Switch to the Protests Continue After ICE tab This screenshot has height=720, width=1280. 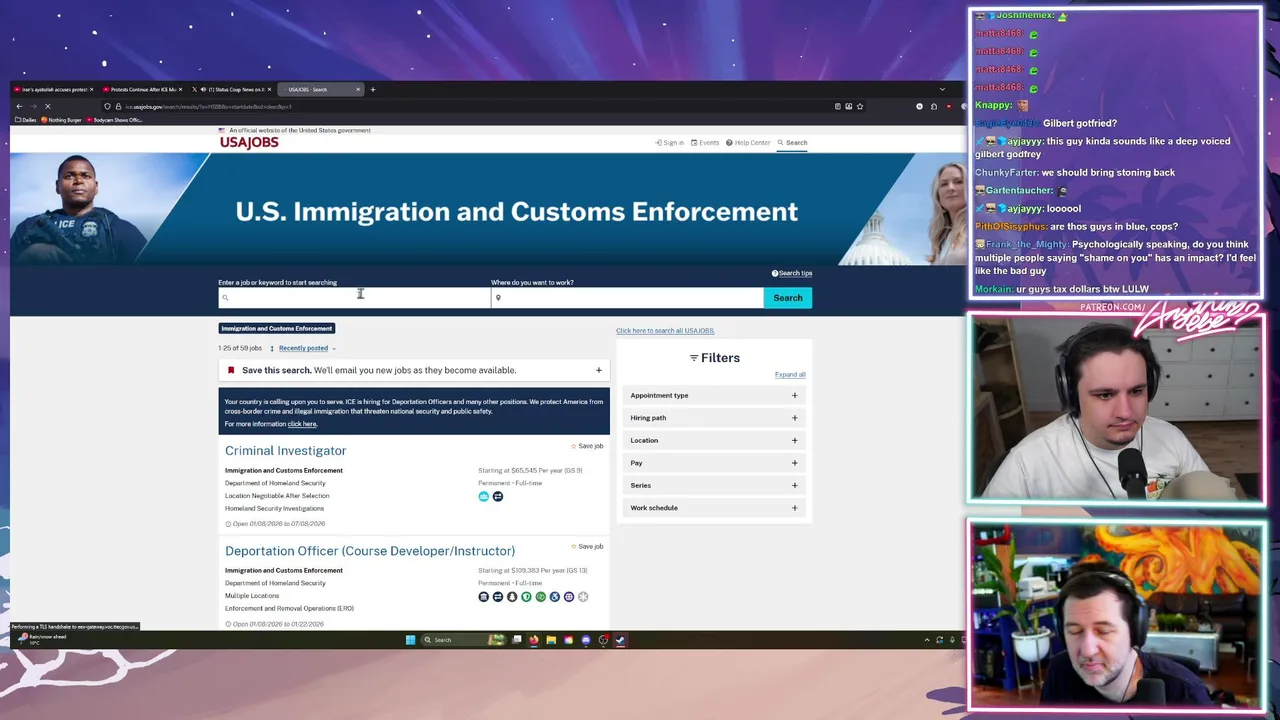(x=142, y=90)
